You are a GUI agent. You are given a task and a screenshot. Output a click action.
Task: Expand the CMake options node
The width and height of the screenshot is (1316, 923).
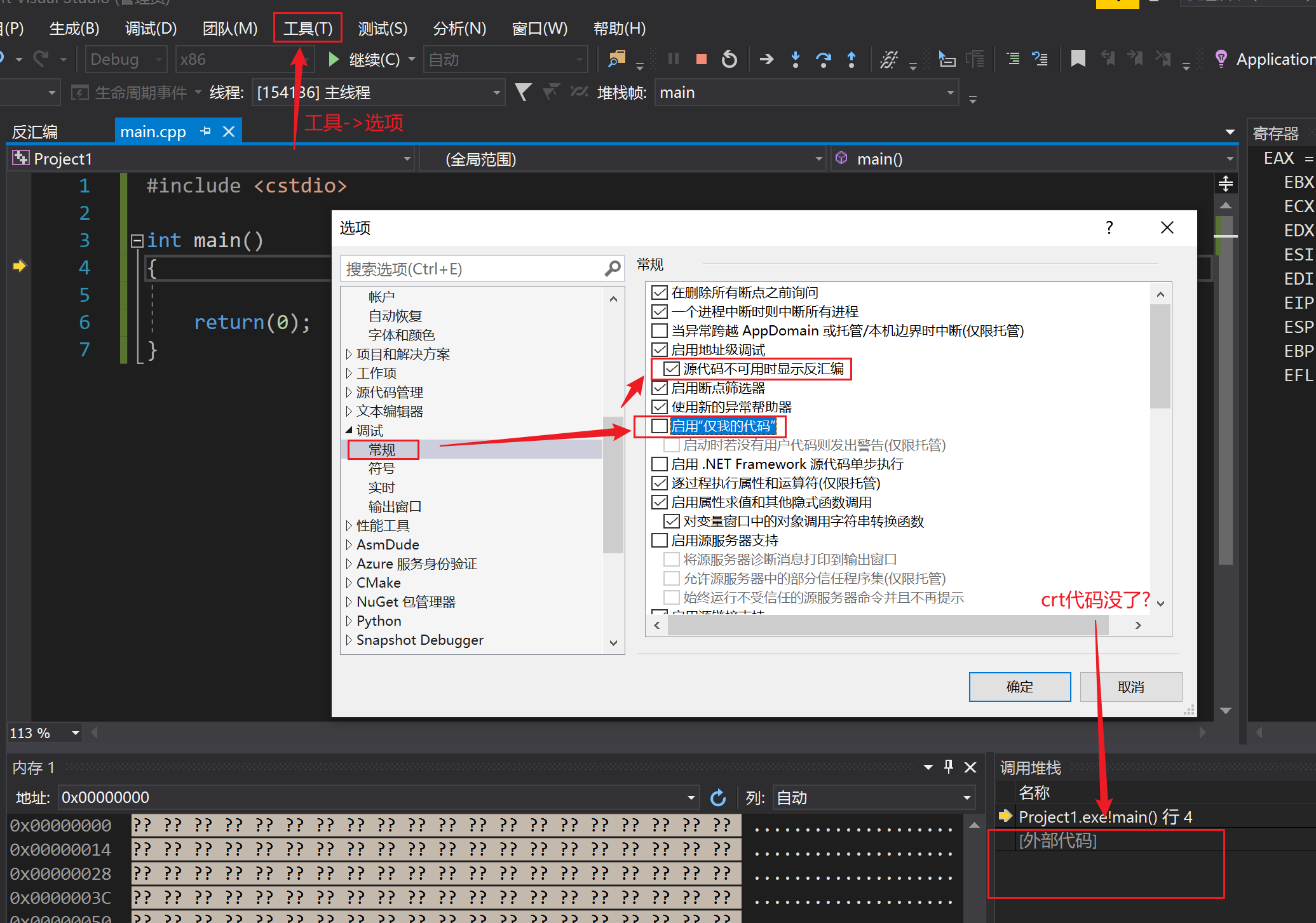click(x=349, y=583)
